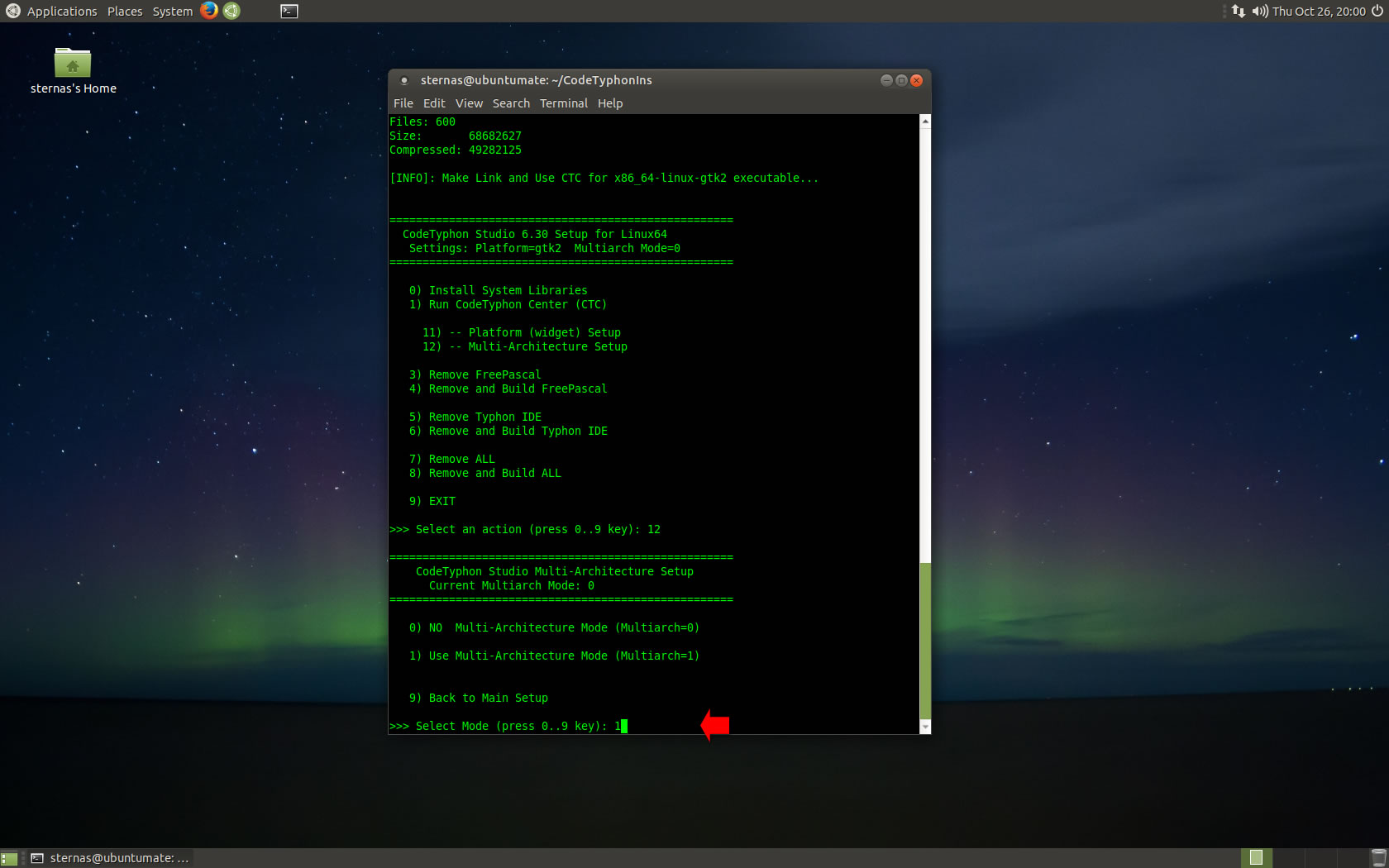Click the text '0) Install System Libraries'
Screen dimensions: 1389x868
498,290
